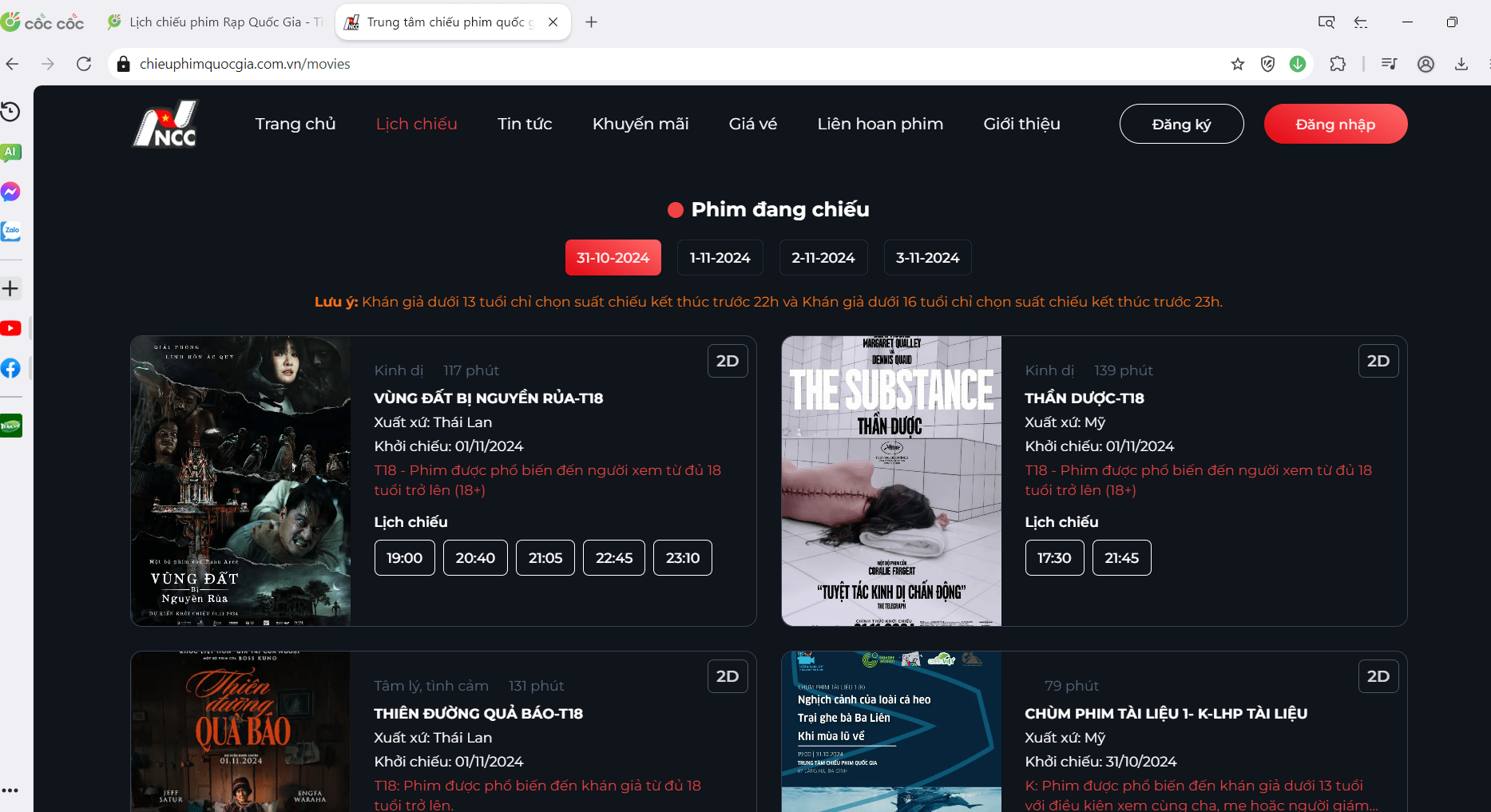Open the browser extensions puzzle icon

point(1338,64)
